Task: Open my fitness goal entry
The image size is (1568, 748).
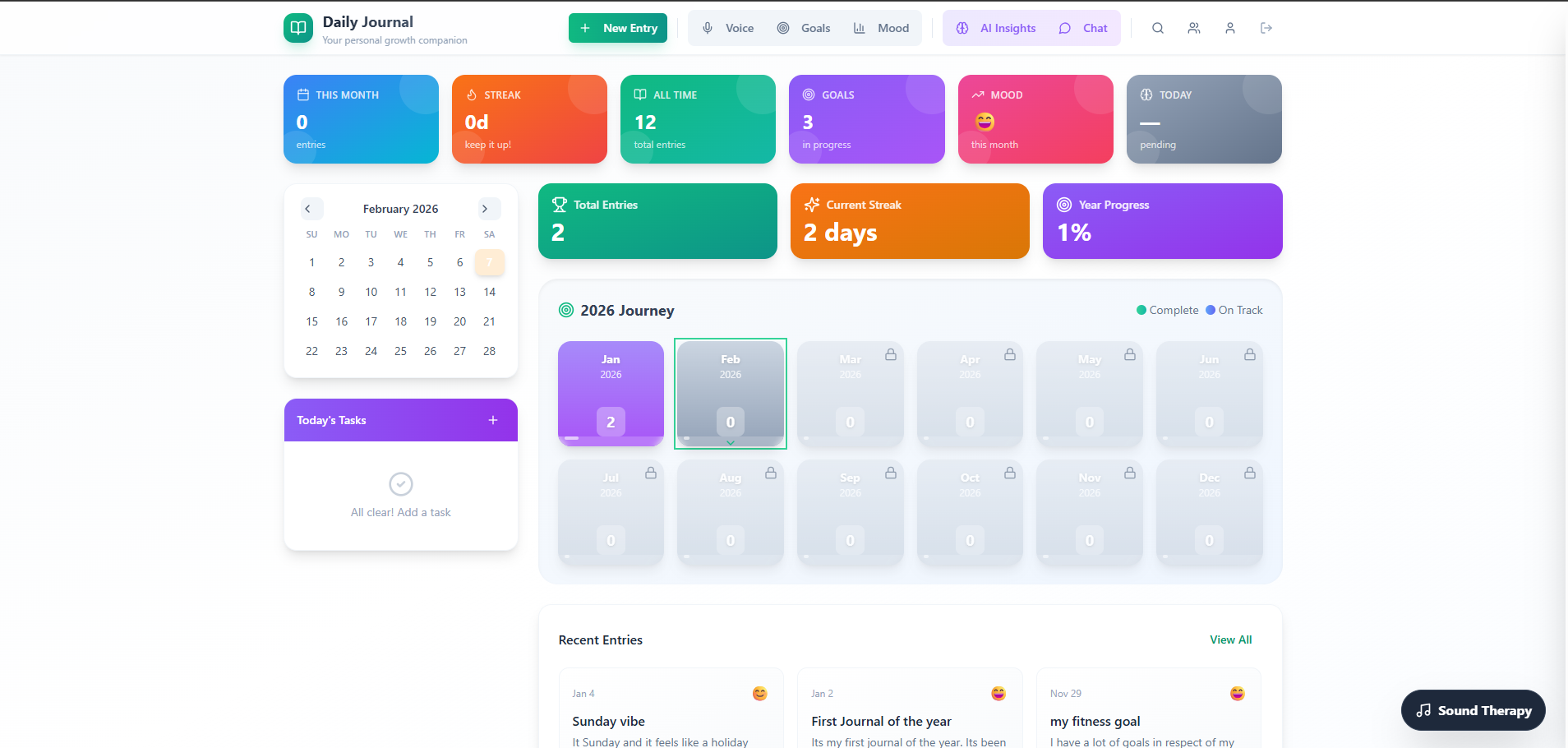Action: 1149,709
